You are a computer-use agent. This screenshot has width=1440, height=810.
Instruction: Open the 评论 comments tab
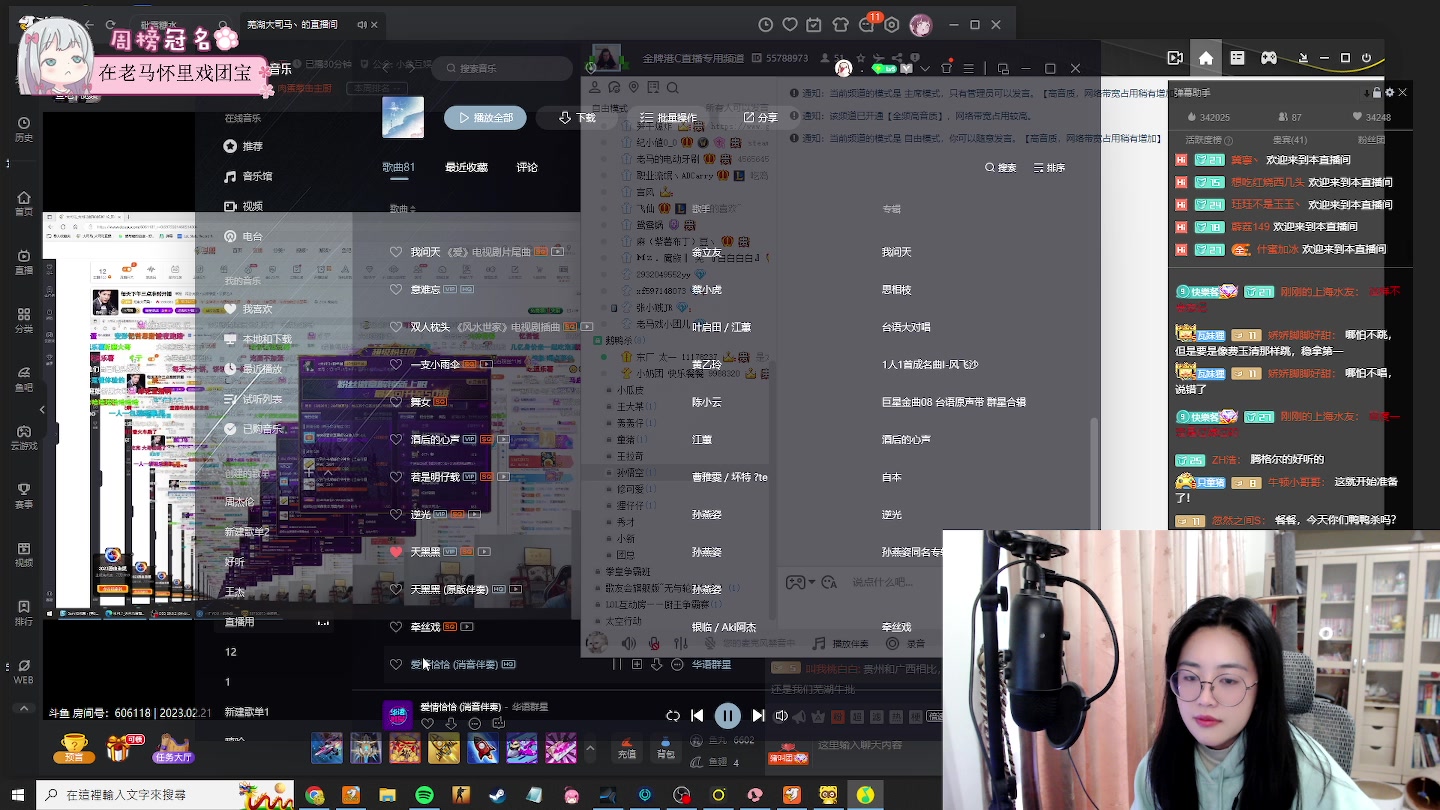(527, 167)
